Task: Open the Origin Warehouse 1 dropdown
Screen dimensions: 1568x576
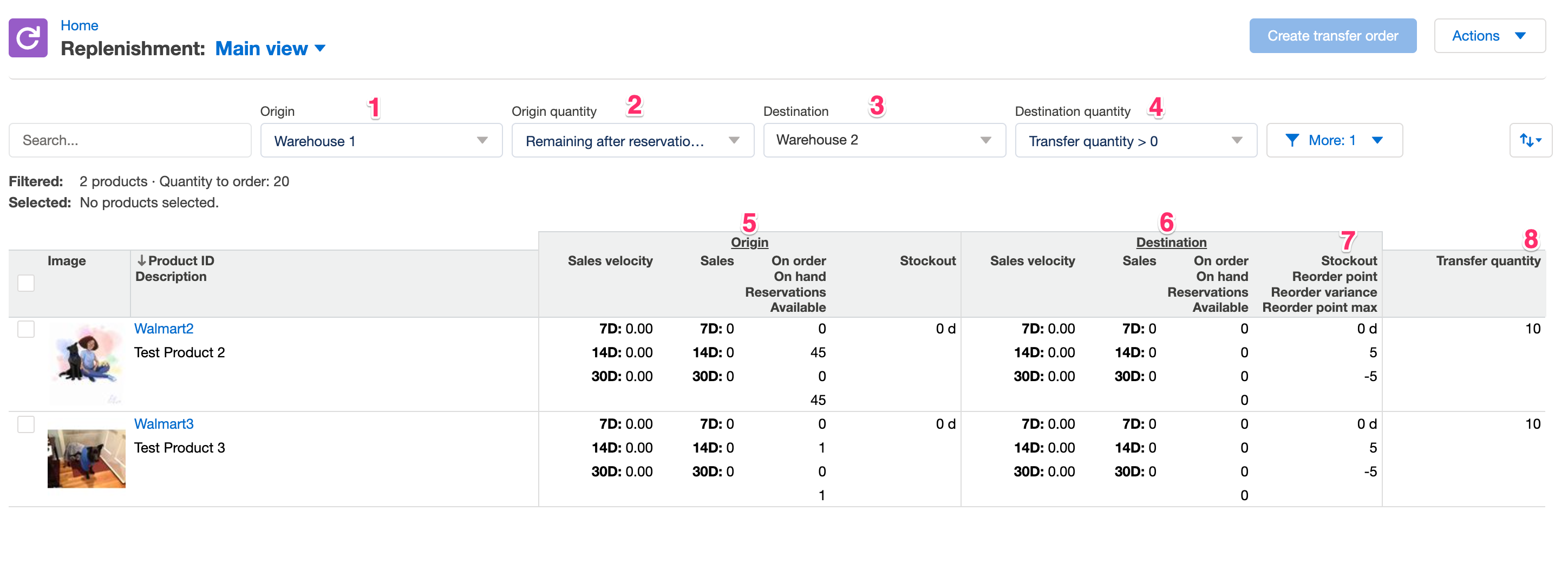Action: (381, 140)
